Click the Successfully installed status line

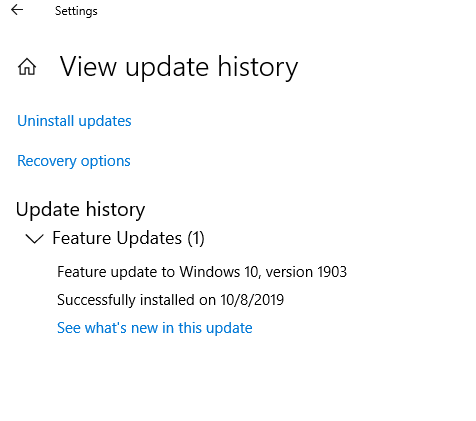click(170, 300)
